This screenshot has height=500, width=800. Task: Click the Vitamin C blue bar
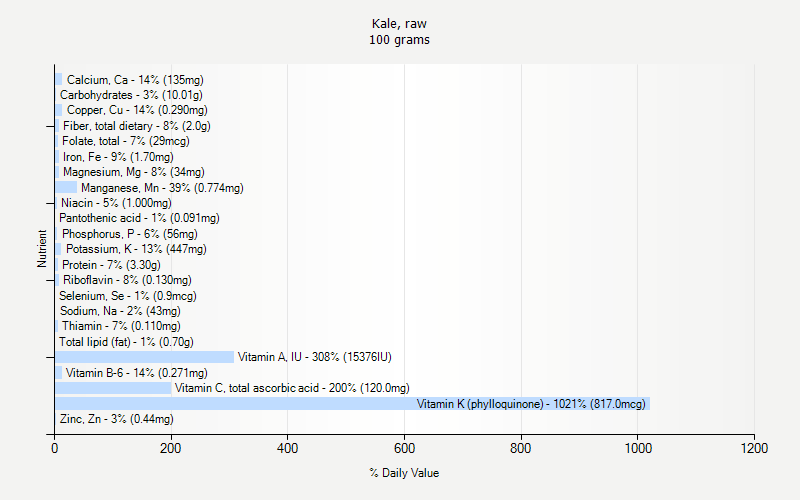113,388
